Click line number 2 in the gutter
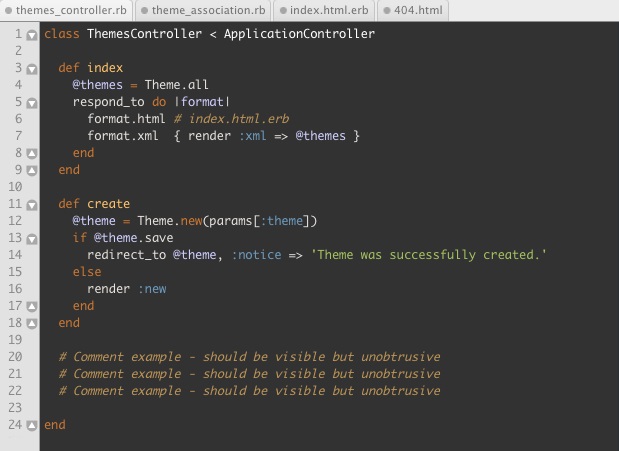The image size is (619, 451). pos(18,51)
